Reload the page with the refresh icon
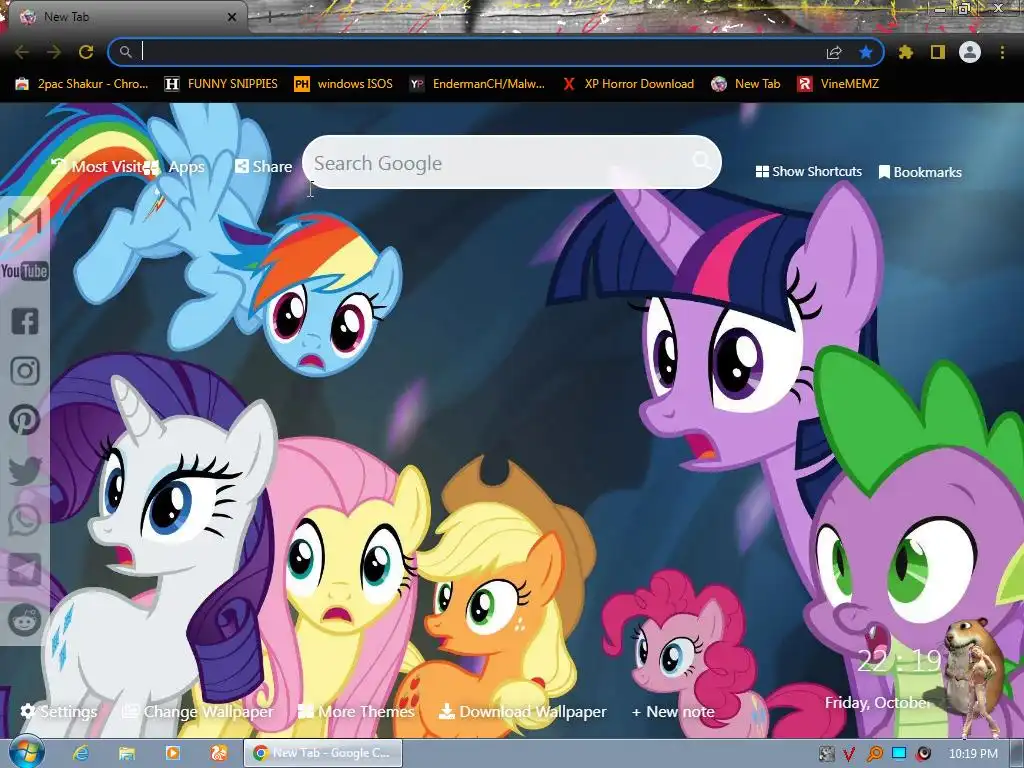 [x=86, y=52]
